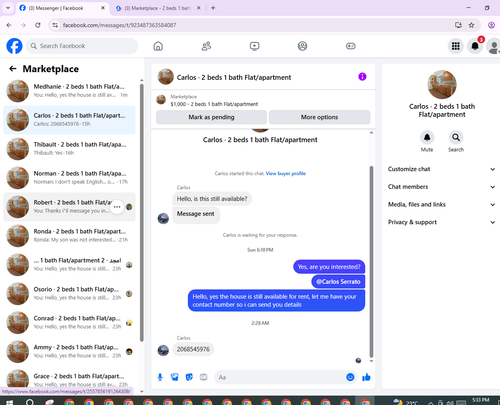Attach a photo with image icon
This screenshot has width=500, height=405.
174,377
